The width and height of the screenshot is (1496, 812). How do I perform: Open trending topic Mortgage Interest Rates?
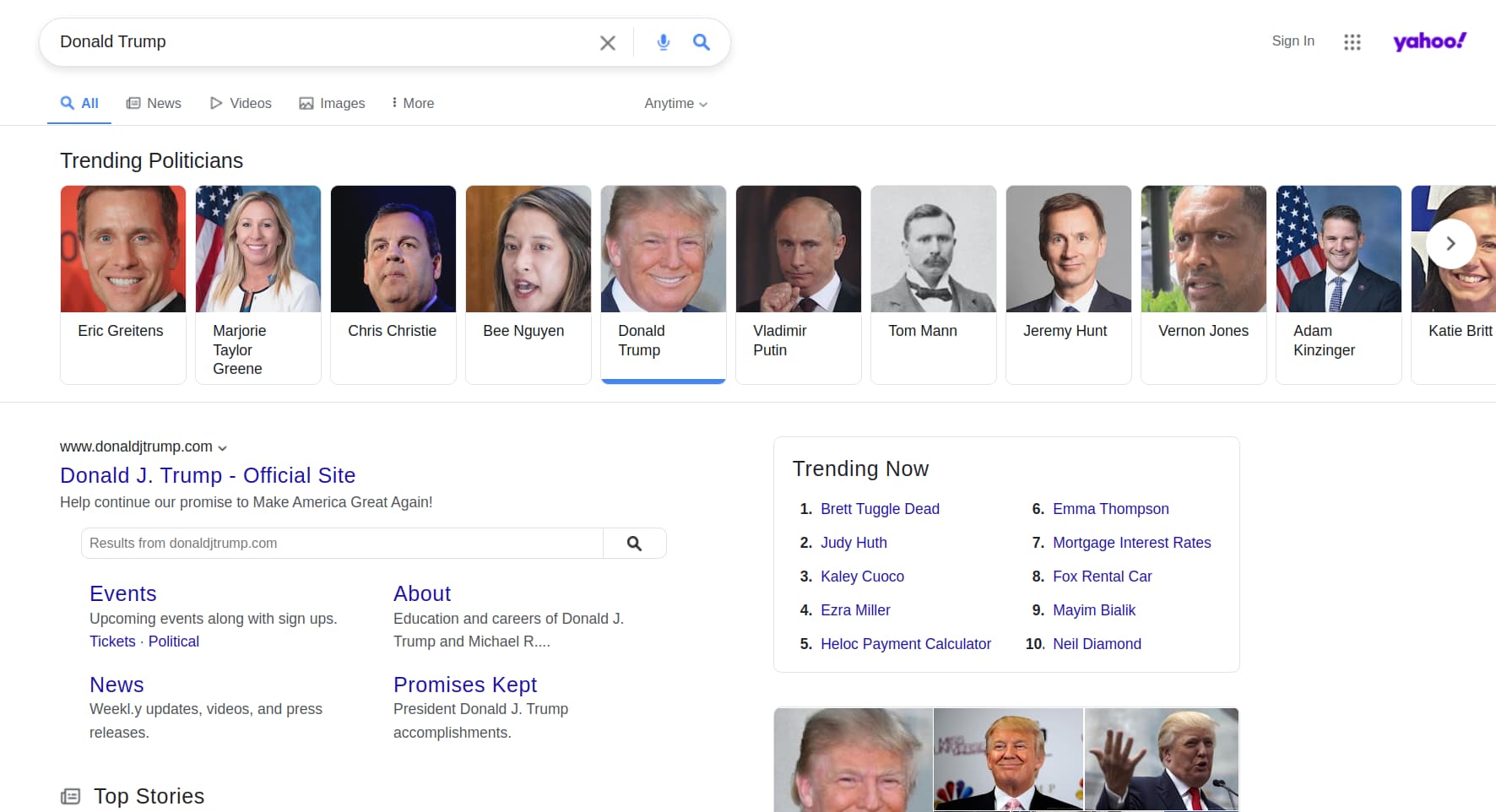point(1132,543)
